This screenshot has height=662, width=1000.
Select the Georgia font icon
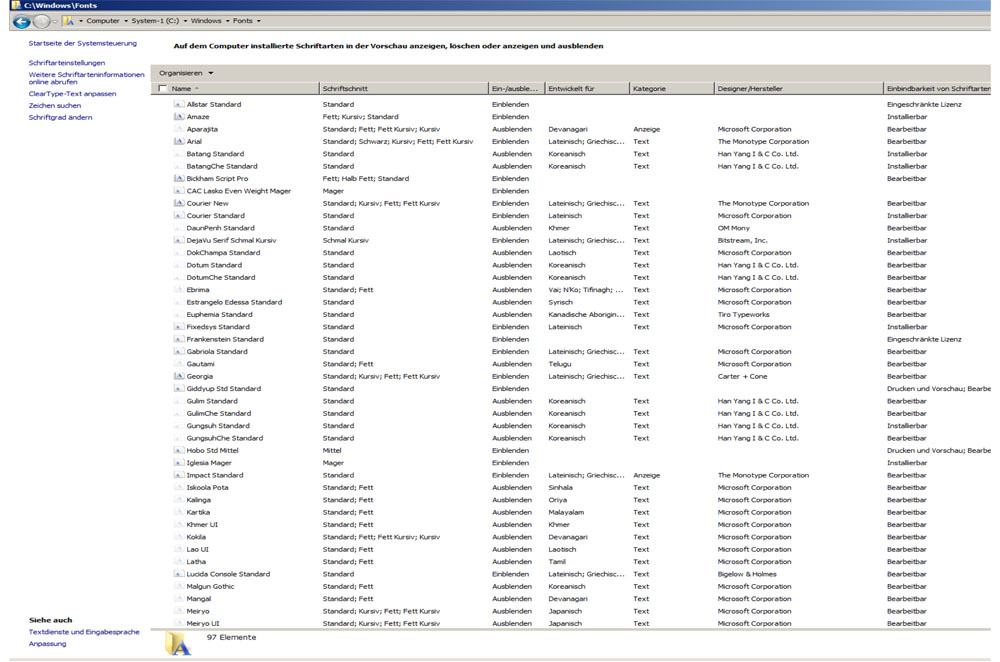point(179,377)
